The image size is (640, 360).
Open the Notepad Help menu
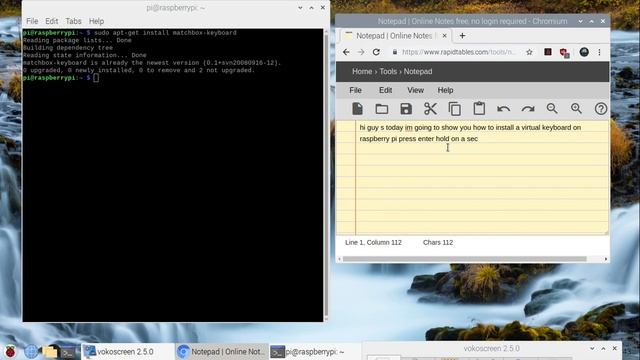click(x=445, y=90)
